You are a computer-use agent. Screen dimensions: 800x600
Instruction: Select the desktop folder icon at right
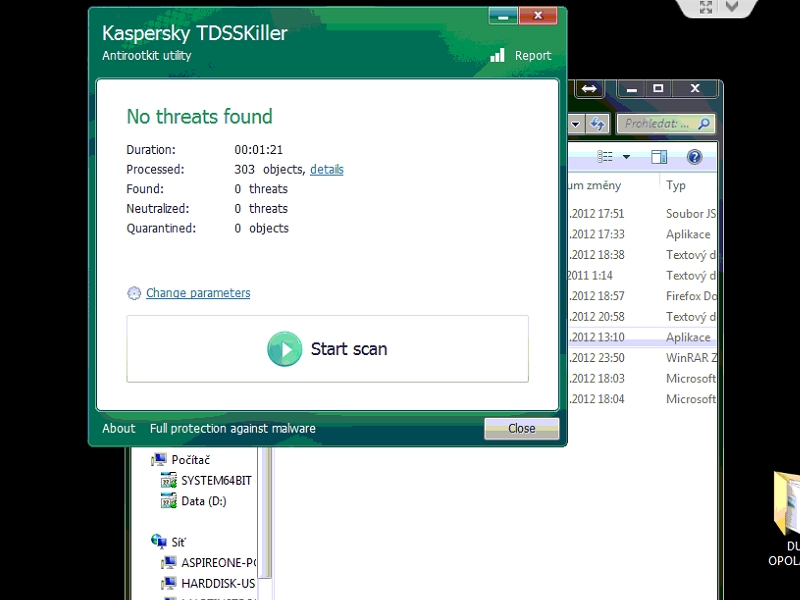click(x=787, y=503)
